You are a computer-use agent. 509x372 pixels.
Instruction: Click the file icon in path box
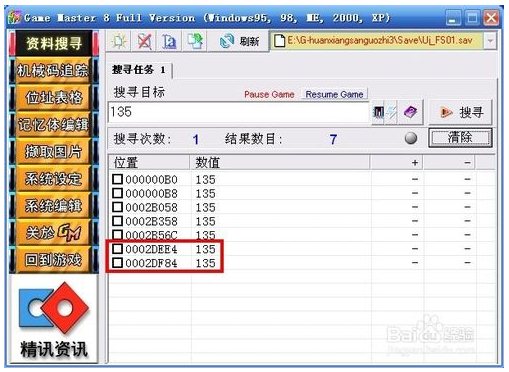[279, 41]
